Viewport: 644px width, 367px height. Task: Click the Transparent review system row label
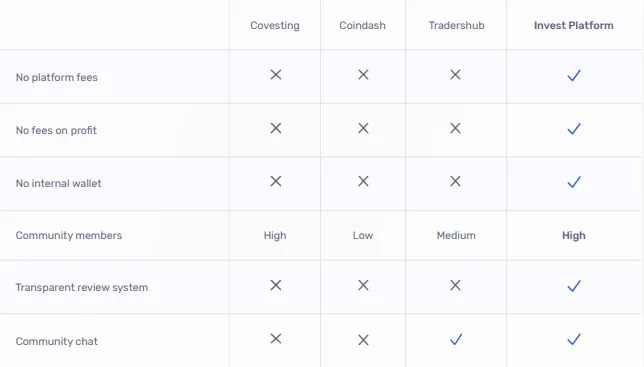pos(82,287)
